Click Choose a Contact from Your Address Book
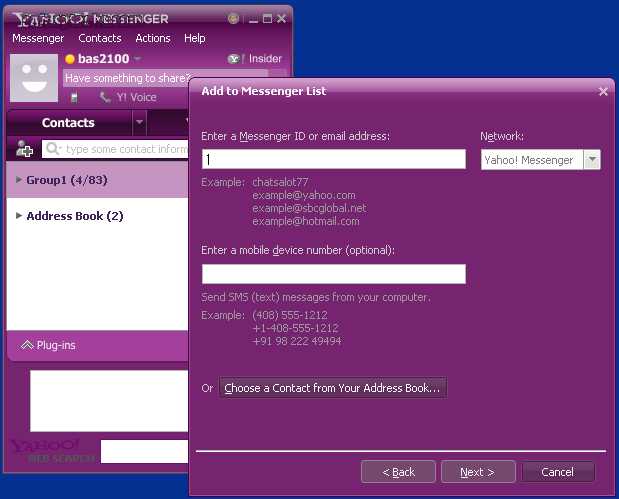 tap(333, 388)
